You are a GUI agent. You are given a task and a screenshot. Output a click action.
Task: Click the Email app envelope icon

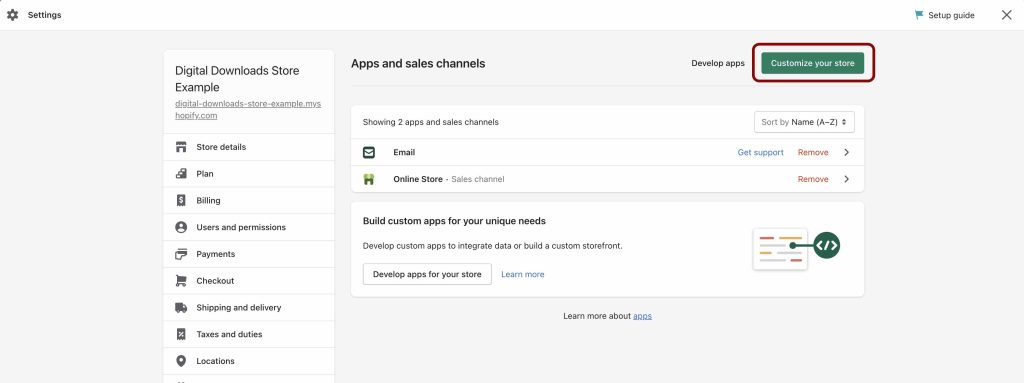pyautogui.click(x=369, y=152)
